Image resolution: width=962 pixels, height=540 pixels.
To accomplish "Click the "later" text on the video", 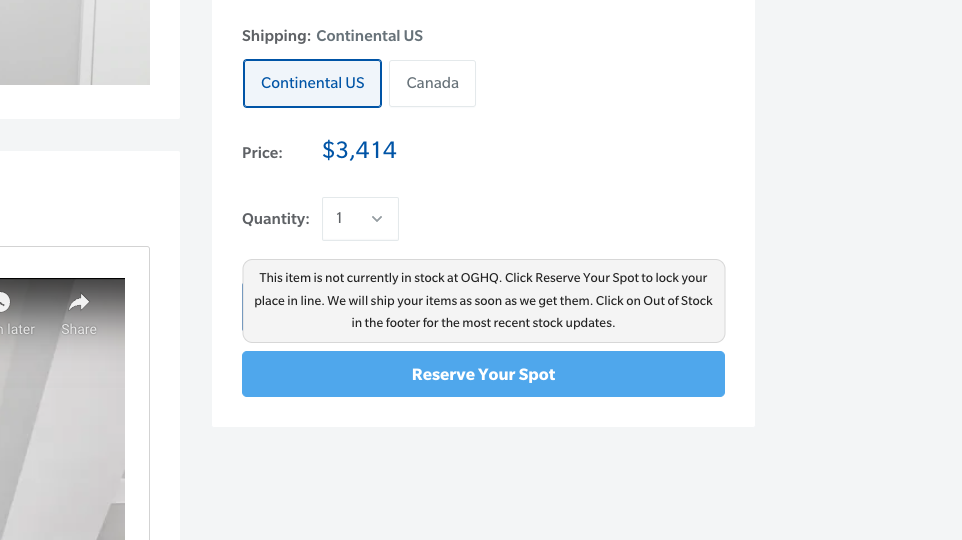I will pos(20,329).
